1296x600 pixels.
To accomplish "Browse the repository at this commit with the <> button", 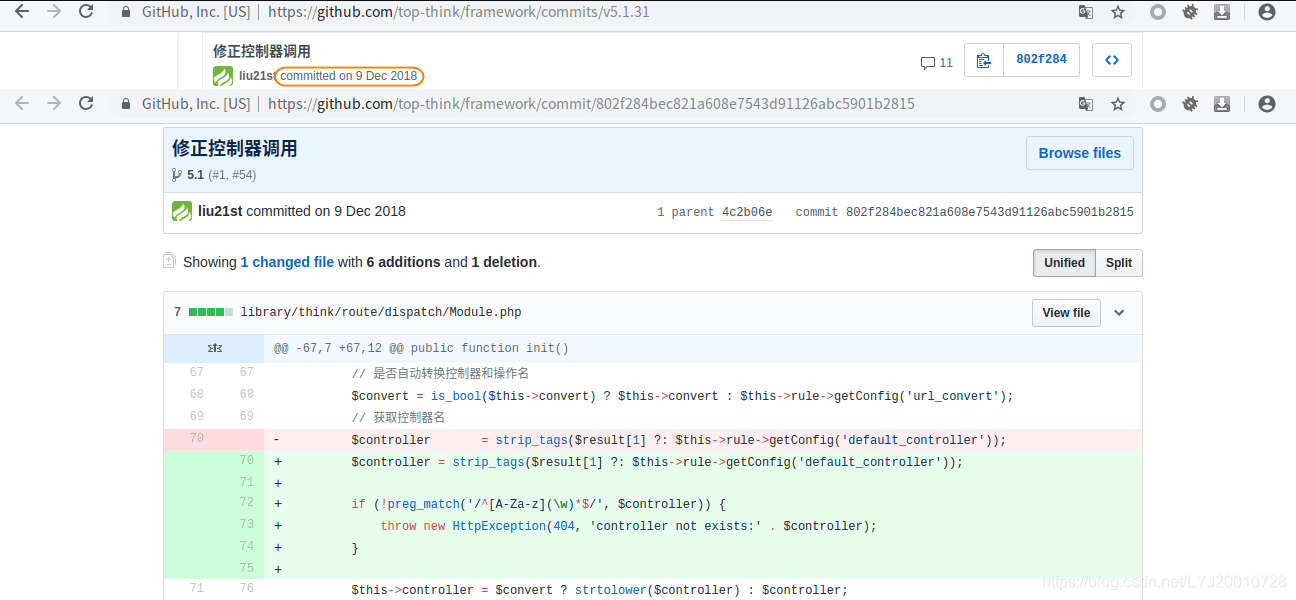I will (x=1111, y=60).
